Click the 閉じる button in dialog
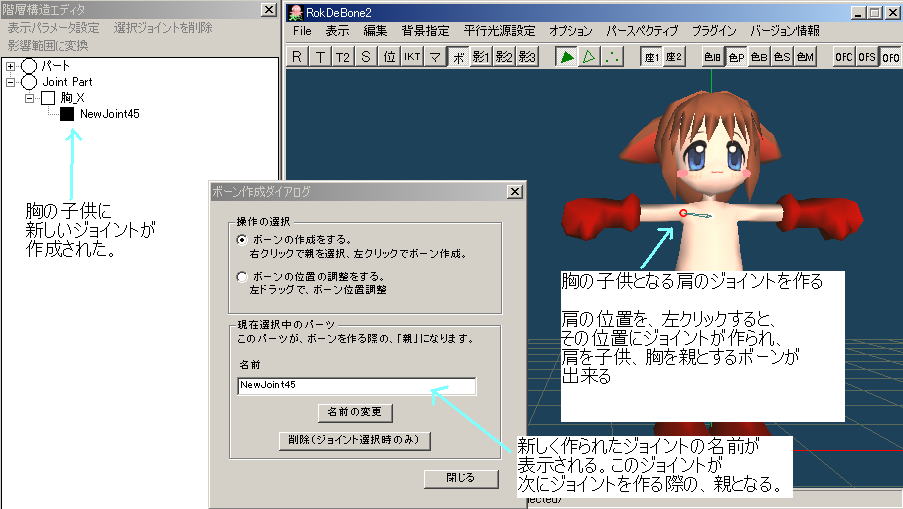903x509 pixels. point(460,478)
